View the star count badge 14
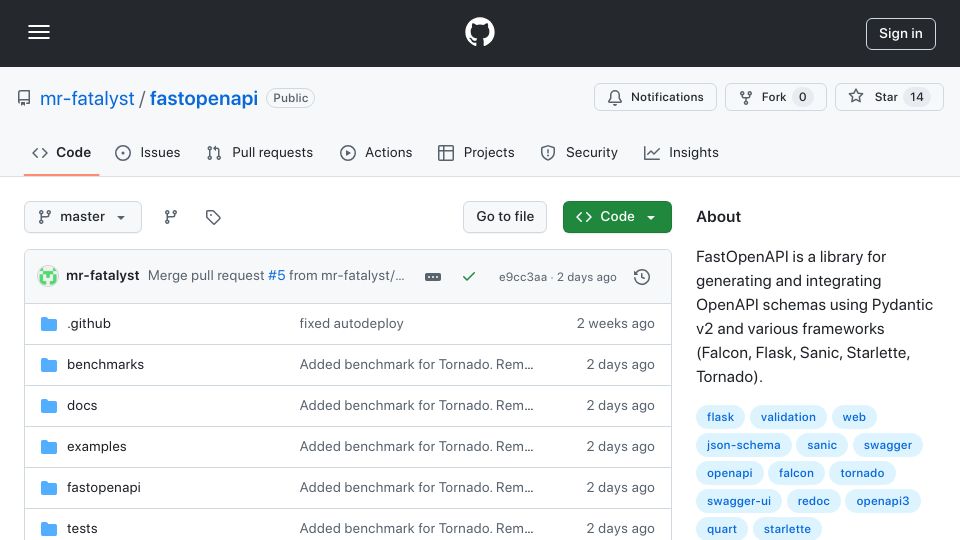 coord(917,97)
